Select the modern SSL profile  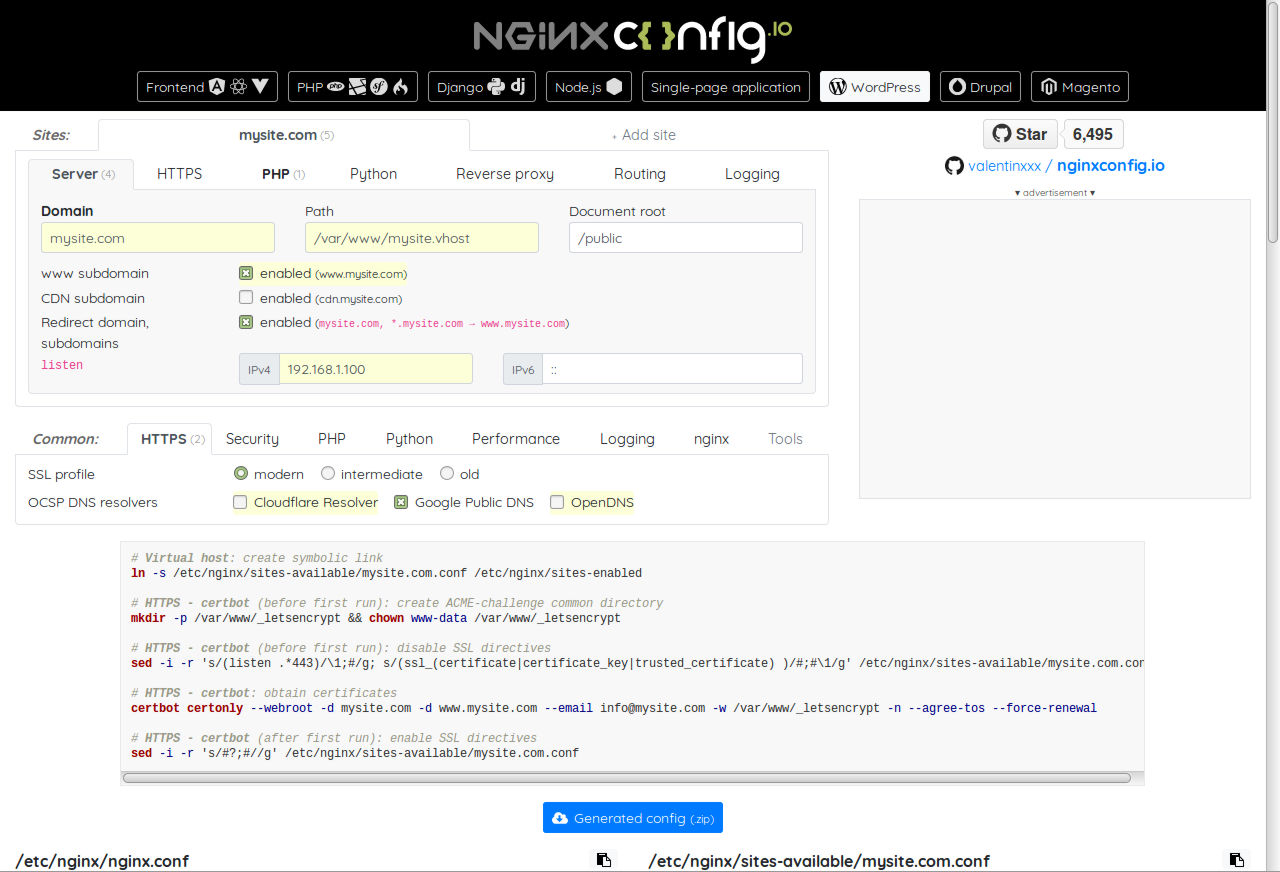click(241, 474)
